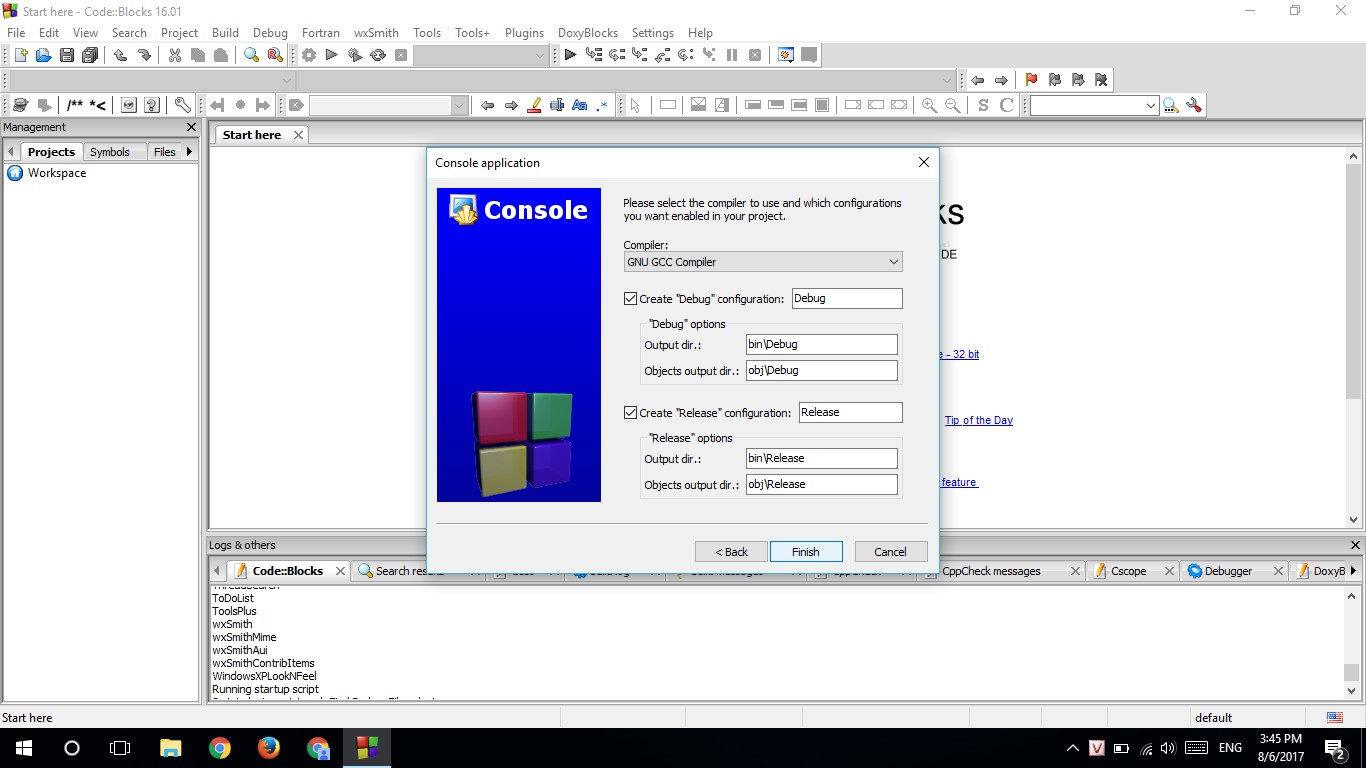Click the Debugging windows icon
The height and width of the screenshot is (768, 1366).
coord(786,55)
